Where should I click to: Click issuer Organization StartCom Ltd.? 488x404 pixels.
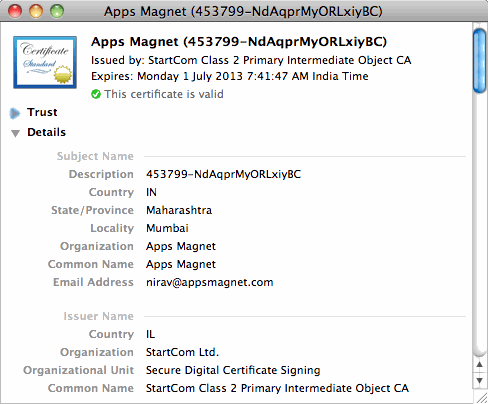point(182,352)
